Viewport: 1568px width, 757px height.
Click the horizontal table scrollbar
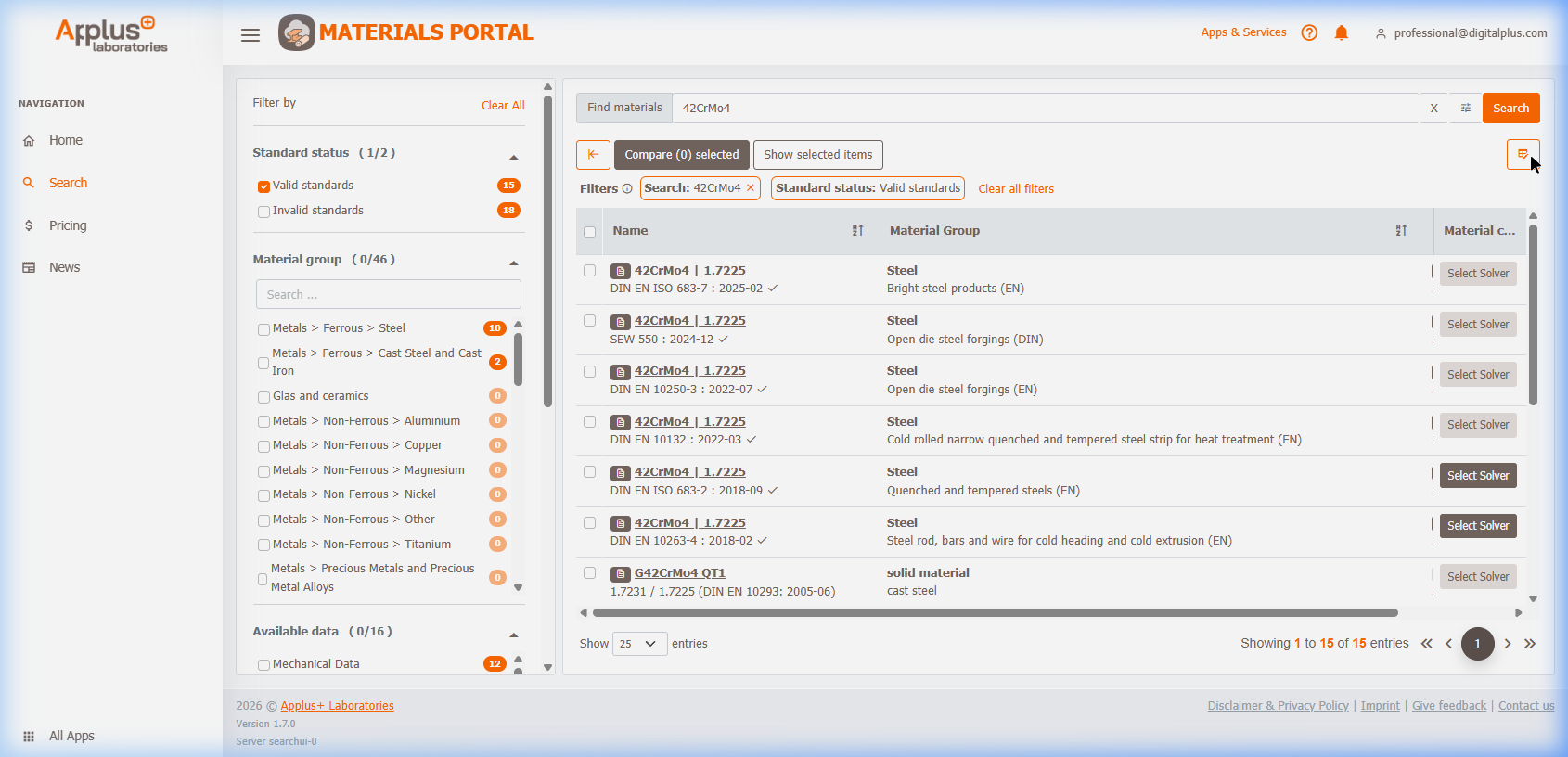995,612
